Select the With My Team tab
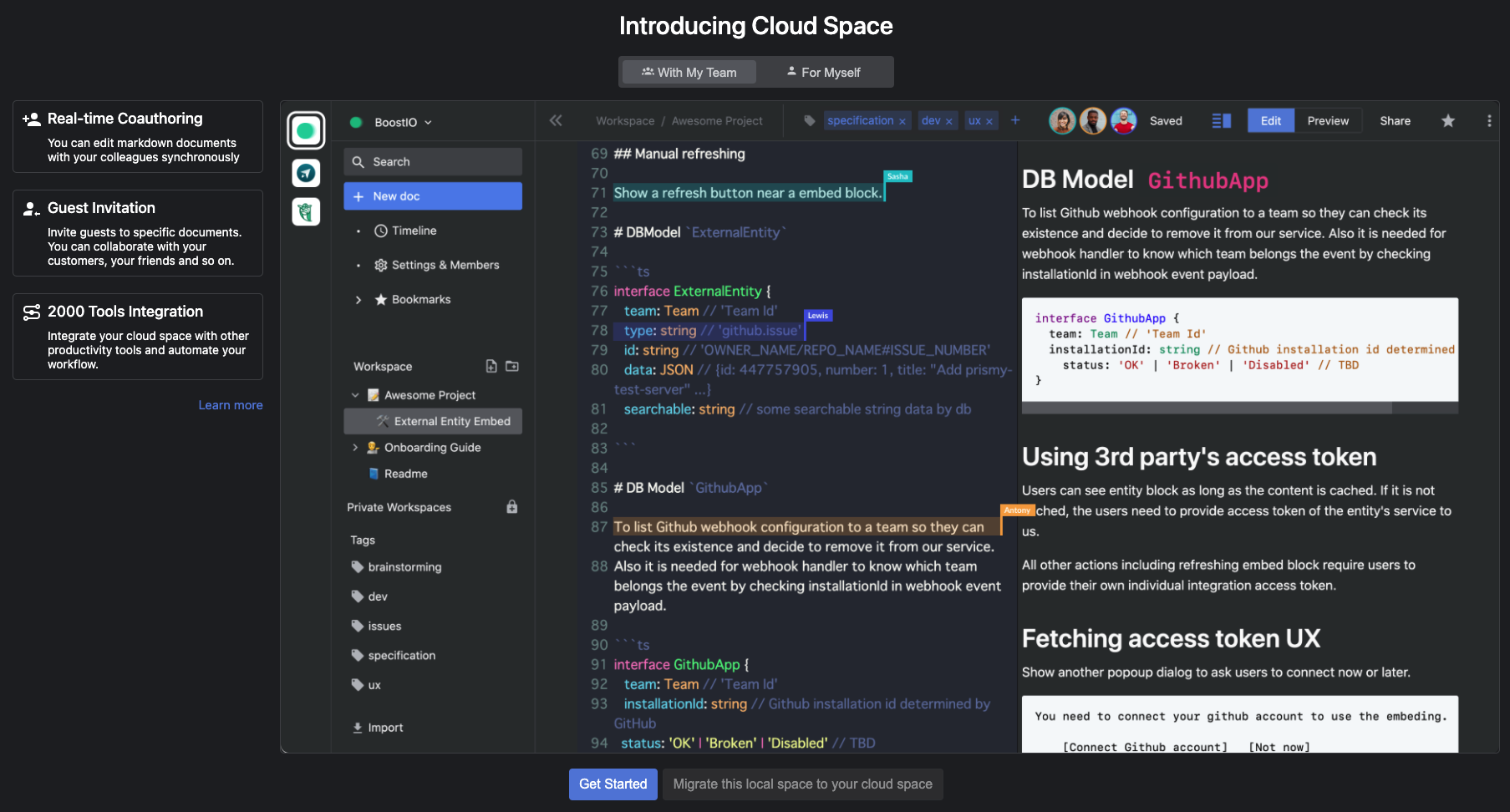Screen dimensions: 1510x812 pyautogui.click(x=689, y=73)
